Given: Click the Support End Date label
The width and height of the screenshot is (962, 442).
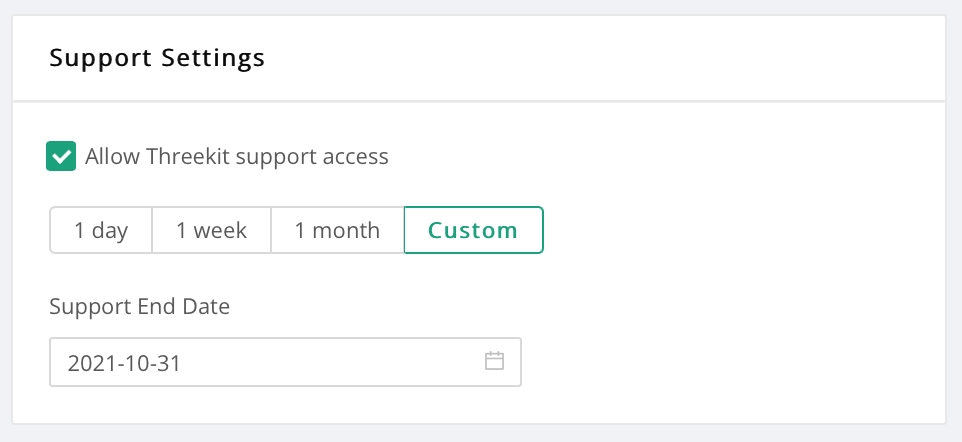Looking at the screenshot, I should [139, 306].
